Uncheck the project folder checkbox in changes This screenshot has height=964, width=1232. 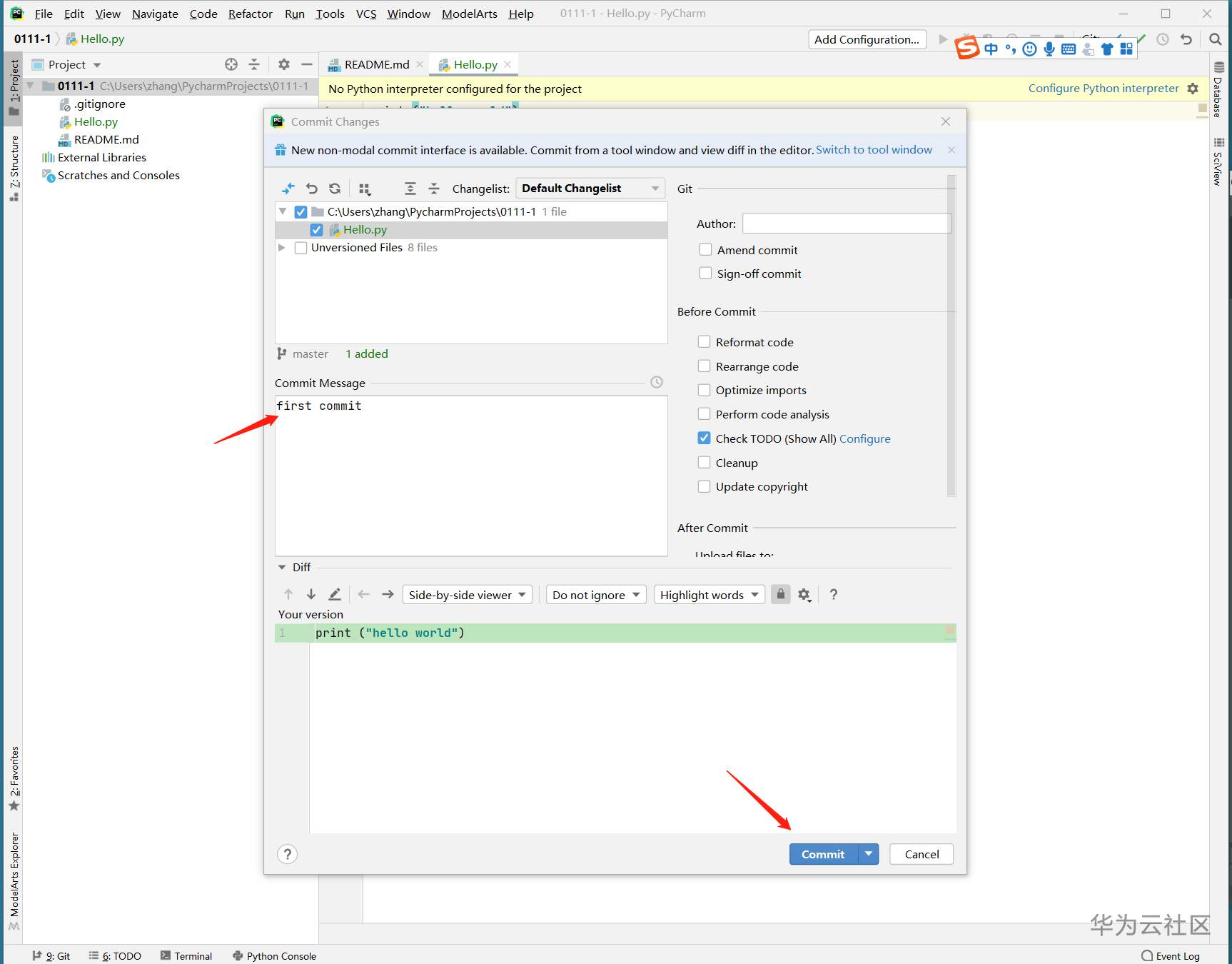point(301,212)
